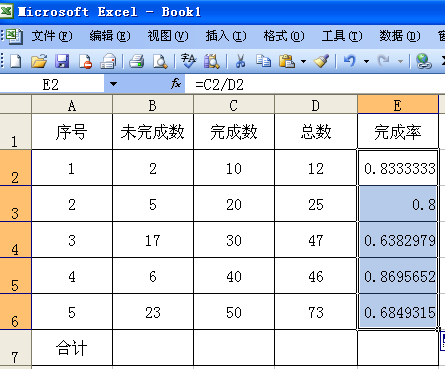Select column E header

pos(398,105)
